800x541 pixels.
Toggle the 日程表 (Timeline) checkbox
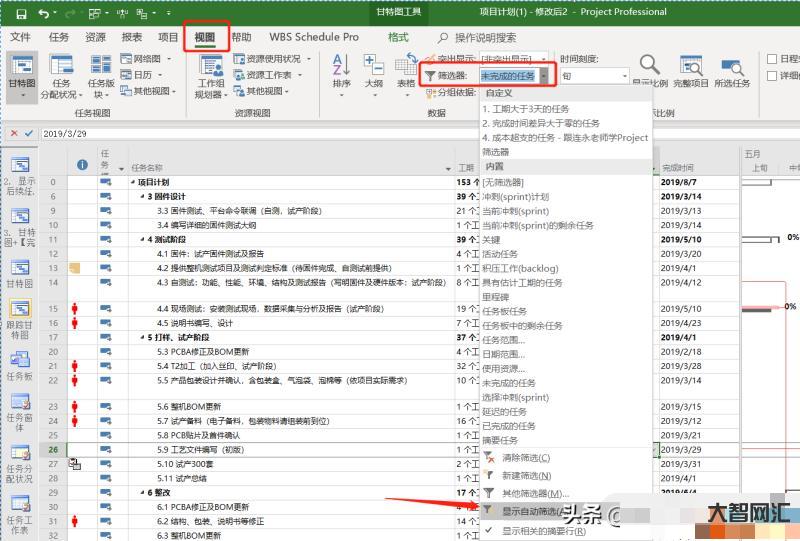pyautogui.click(x=771, y=59)
